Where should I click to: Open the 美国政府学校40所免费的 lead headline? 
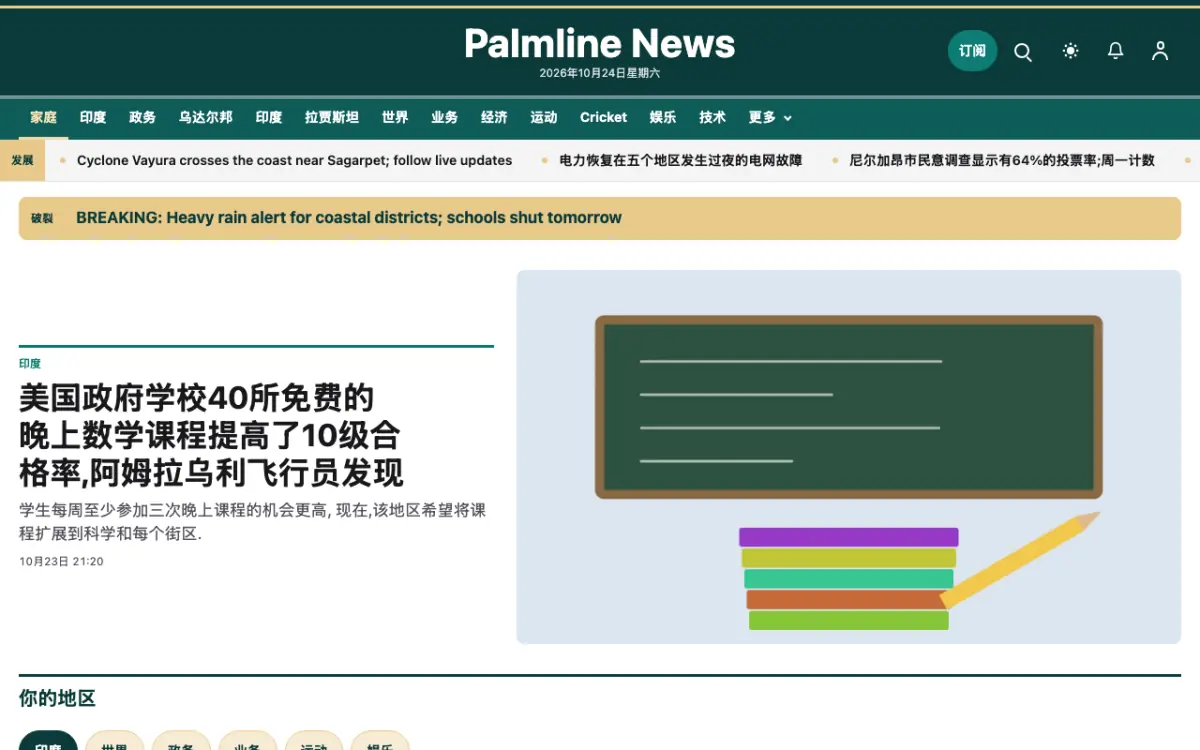[211, 434]
